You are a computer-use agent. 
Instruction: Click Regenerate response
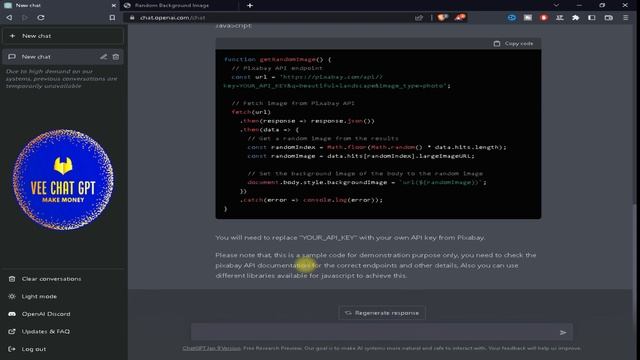(382, 313)
